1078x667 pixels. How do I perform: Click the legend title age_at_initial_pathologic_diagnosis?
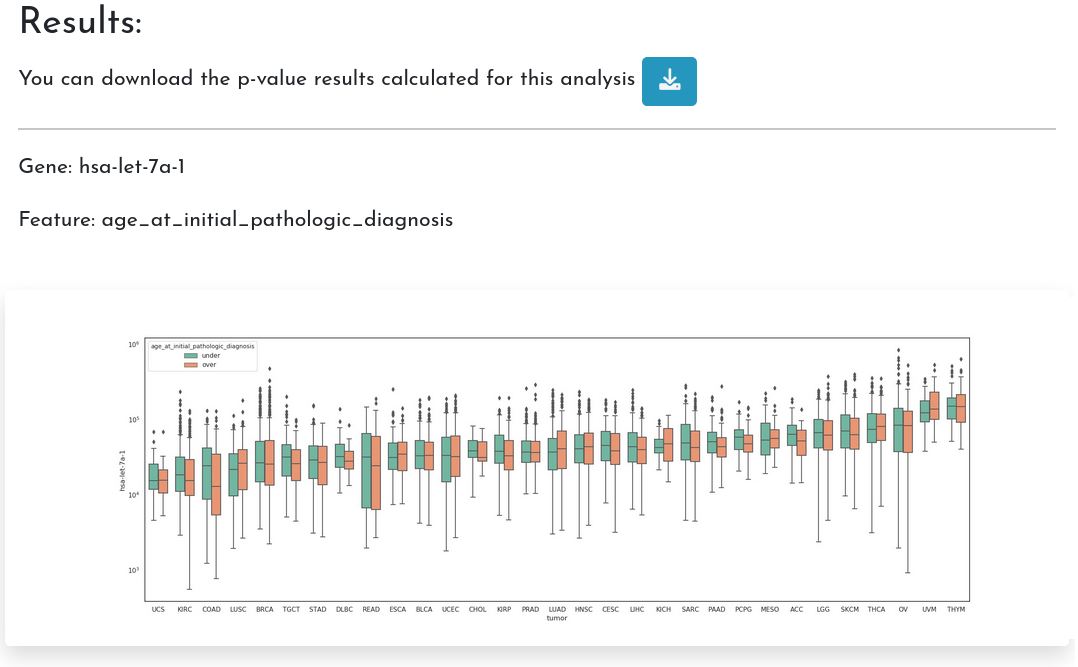202,347
